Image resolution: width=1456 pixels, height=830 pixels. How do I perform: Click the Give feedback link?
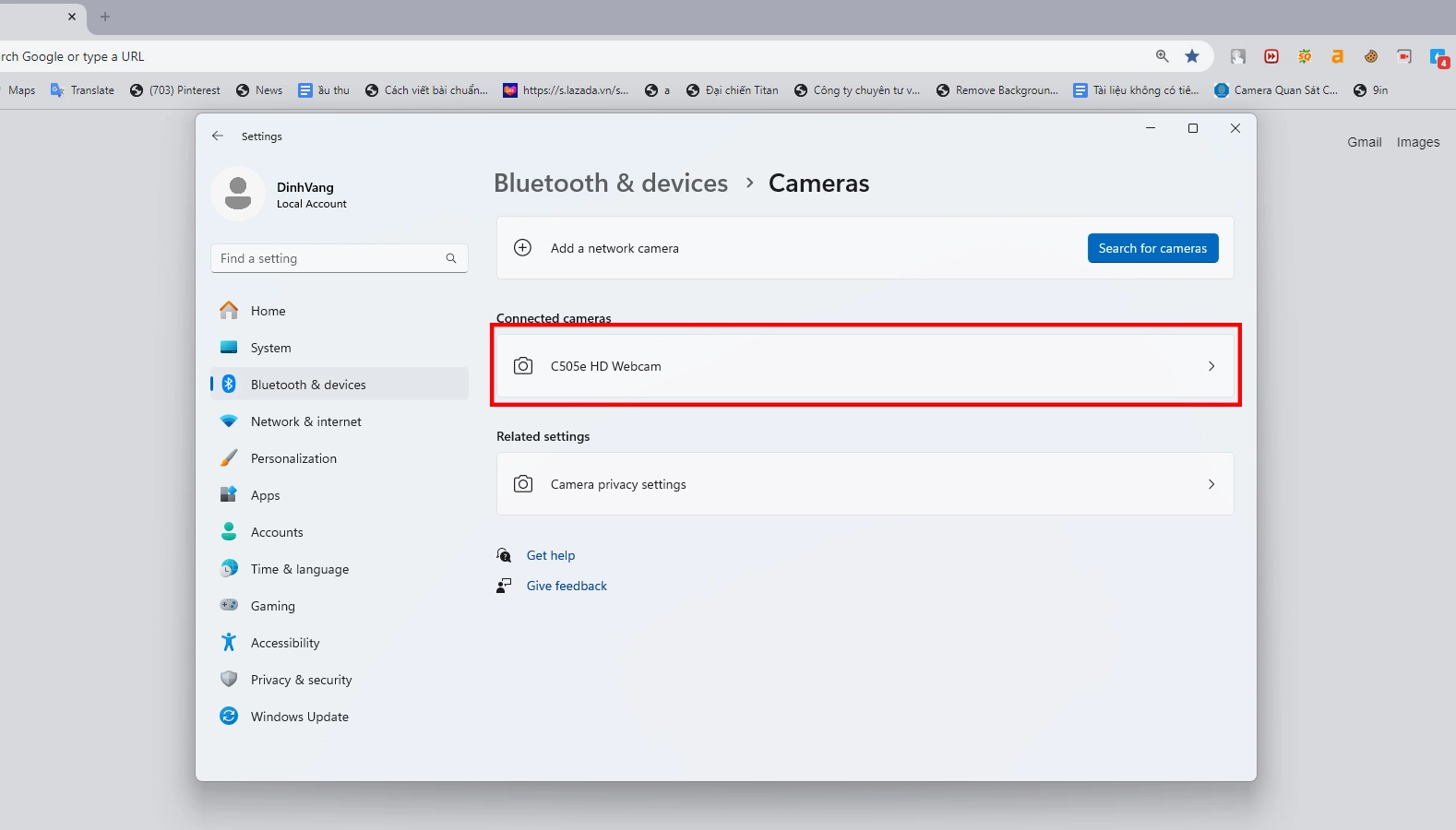[567, 586]
